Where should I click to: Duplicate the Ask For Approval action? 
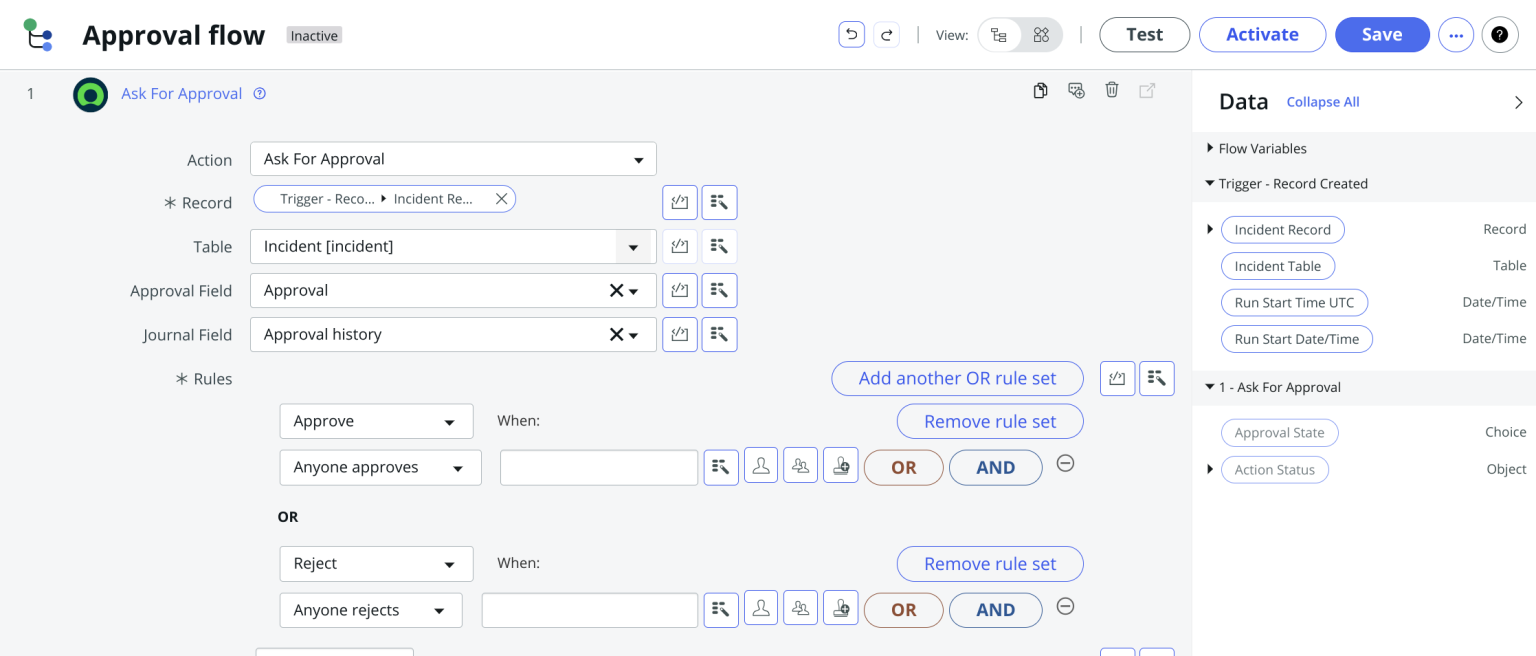click(x=1040, y=90)
